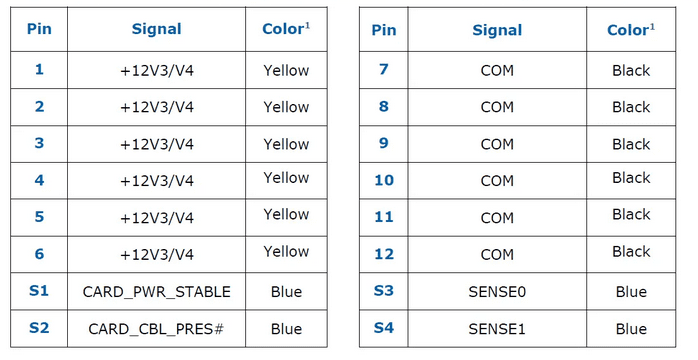This screenshot has width=698, height=360.
Task: Click the SENSE0 signal cell
Action: pos(497,291)
